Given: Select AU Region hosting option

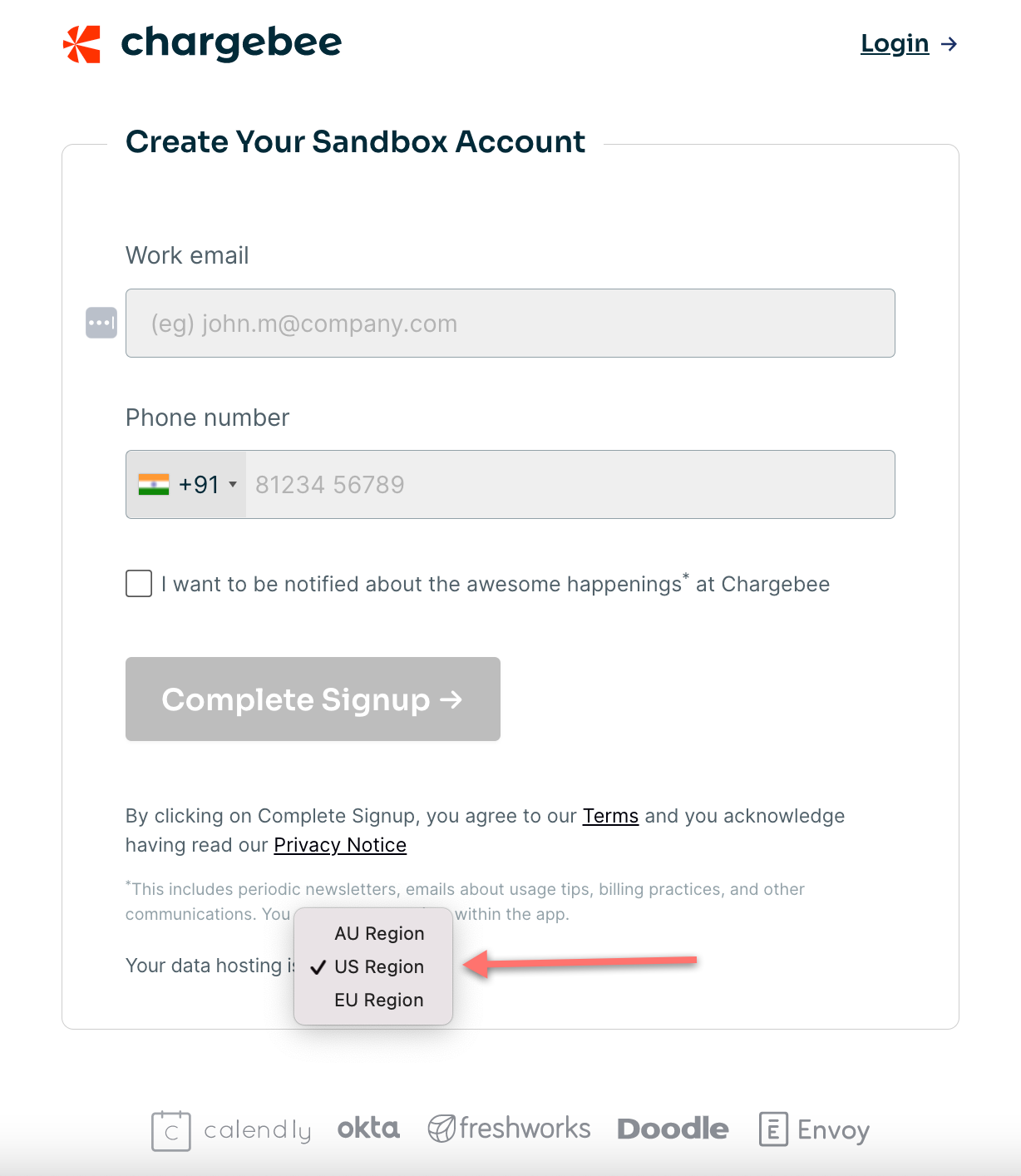Looking at the screenshot, I should 379,933.
